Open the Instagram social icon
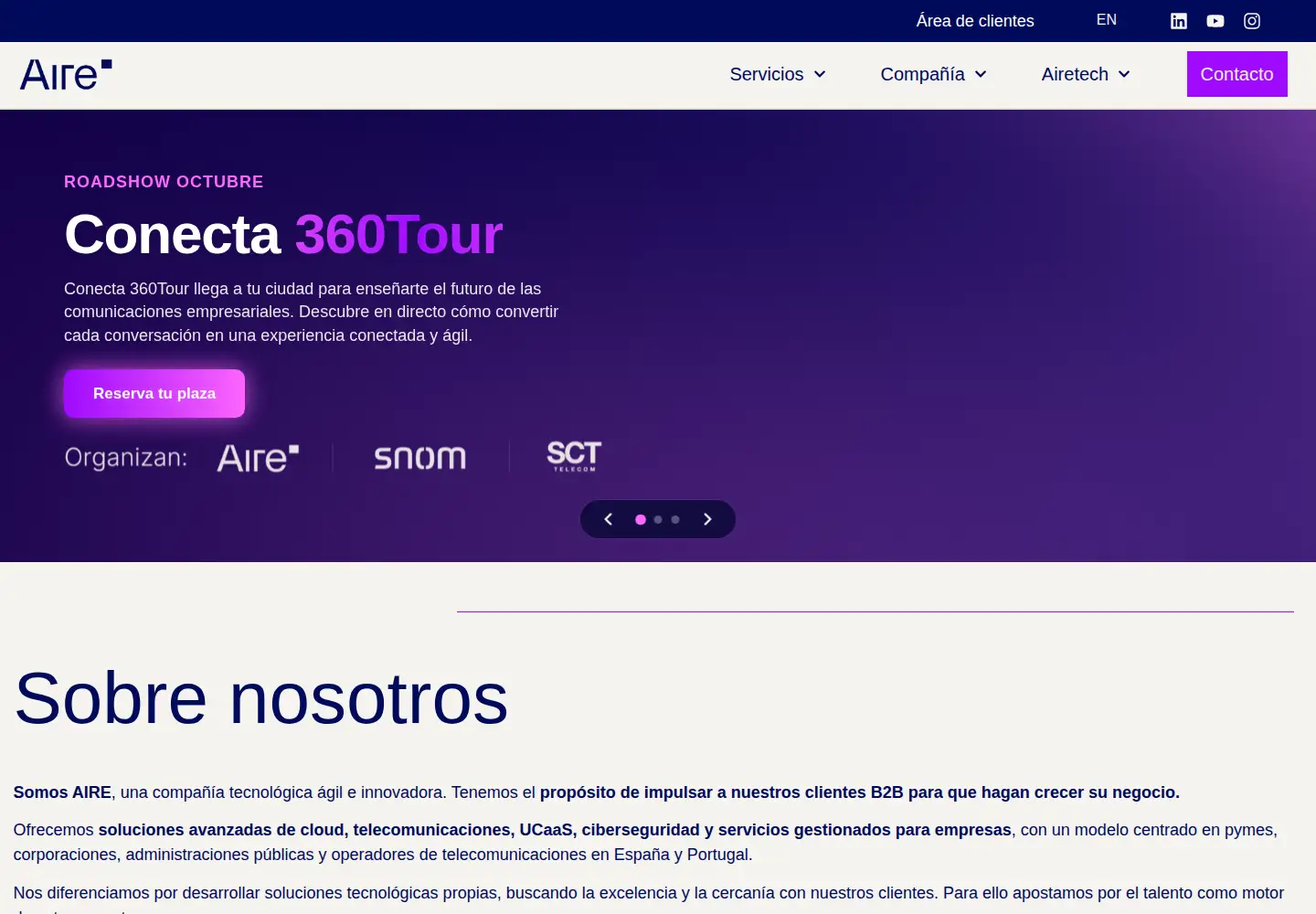 1252,21
